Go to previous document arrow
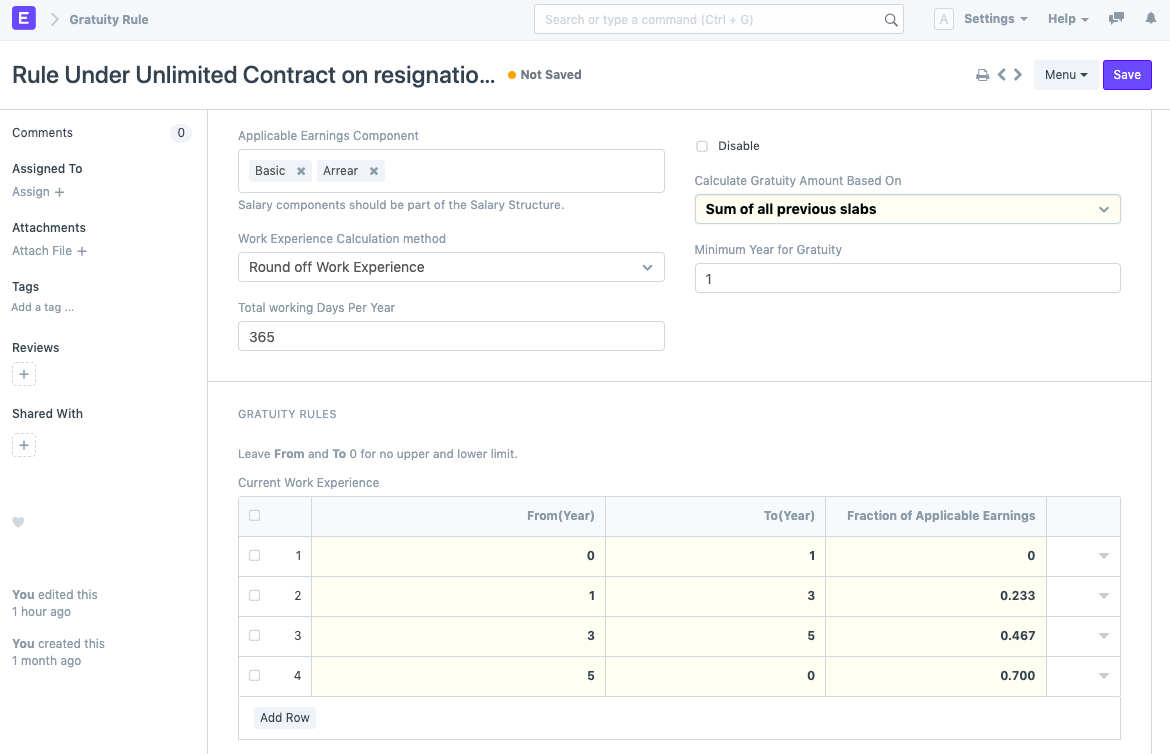This screenshot has height=754, width=1170. 1001,75
